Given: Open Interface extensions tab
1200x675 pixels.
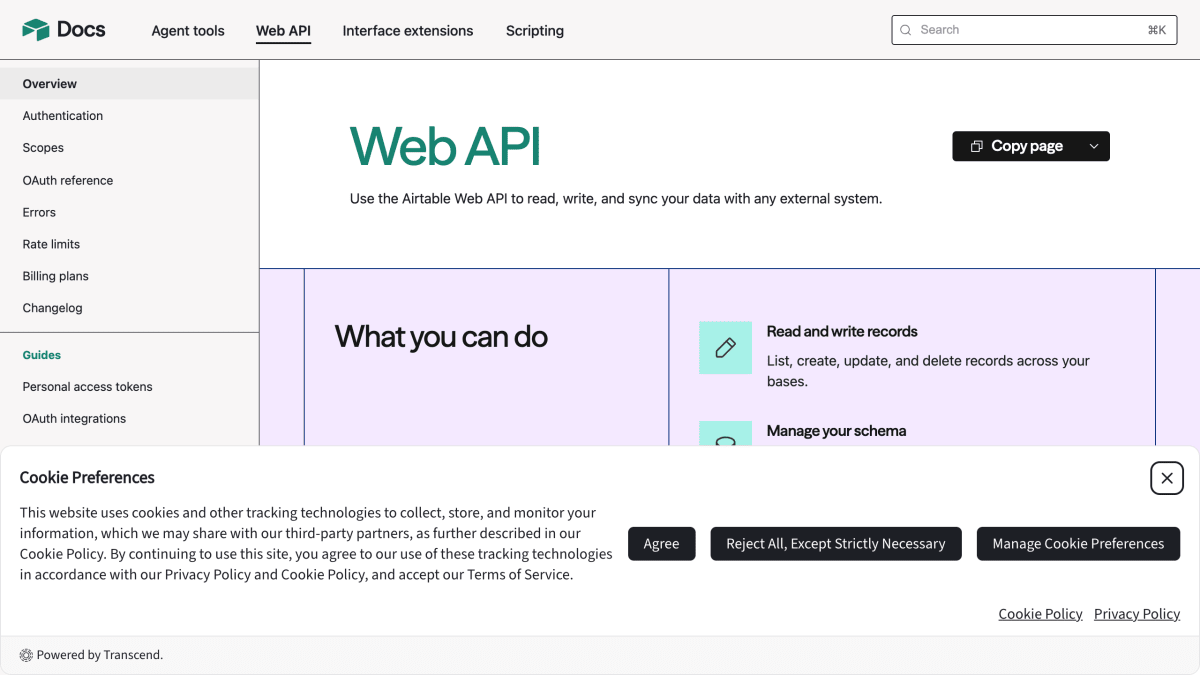Looking at the screenshot, I should coord(408,31).
